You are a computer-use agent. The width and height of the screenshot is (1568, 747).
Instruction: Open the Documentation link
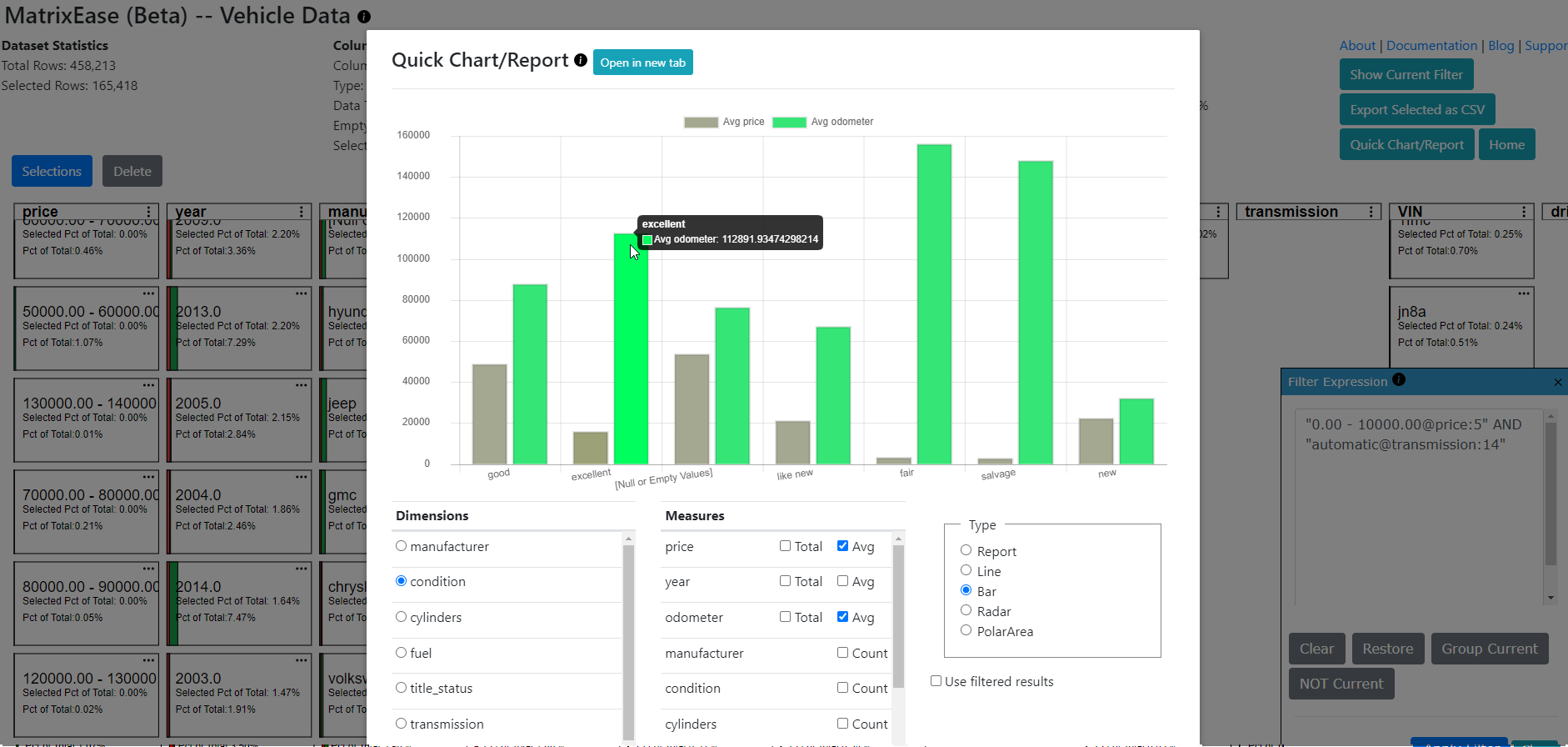point(1431,46)
